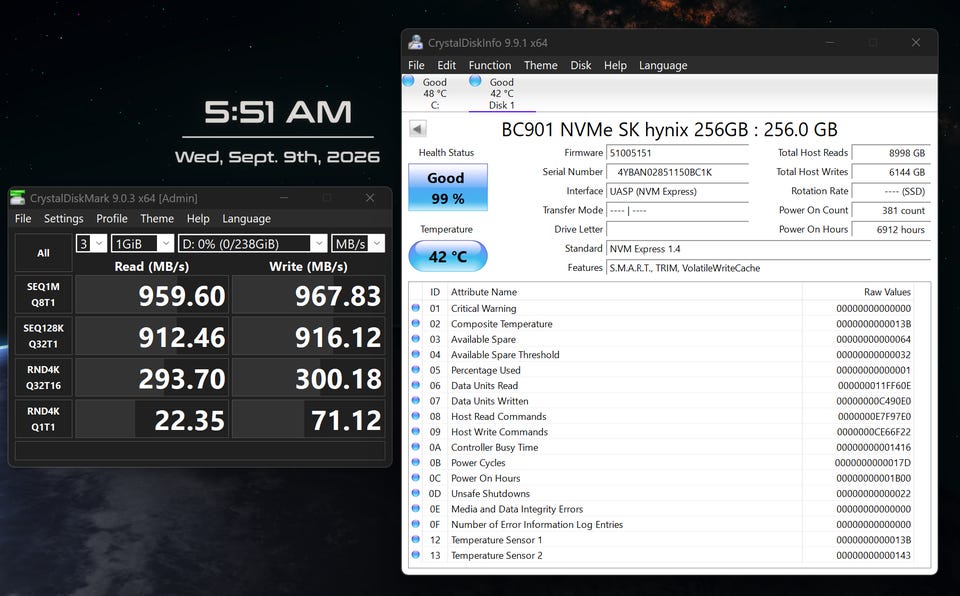The image size is (960, 596).
Task: Click the Good 99 % health status button
Action: pos(448,187)
